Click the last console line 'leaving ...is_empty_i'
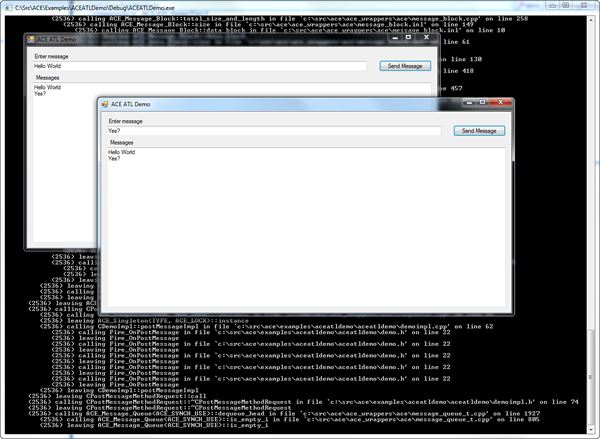600x439 pixels. (154, 425)
